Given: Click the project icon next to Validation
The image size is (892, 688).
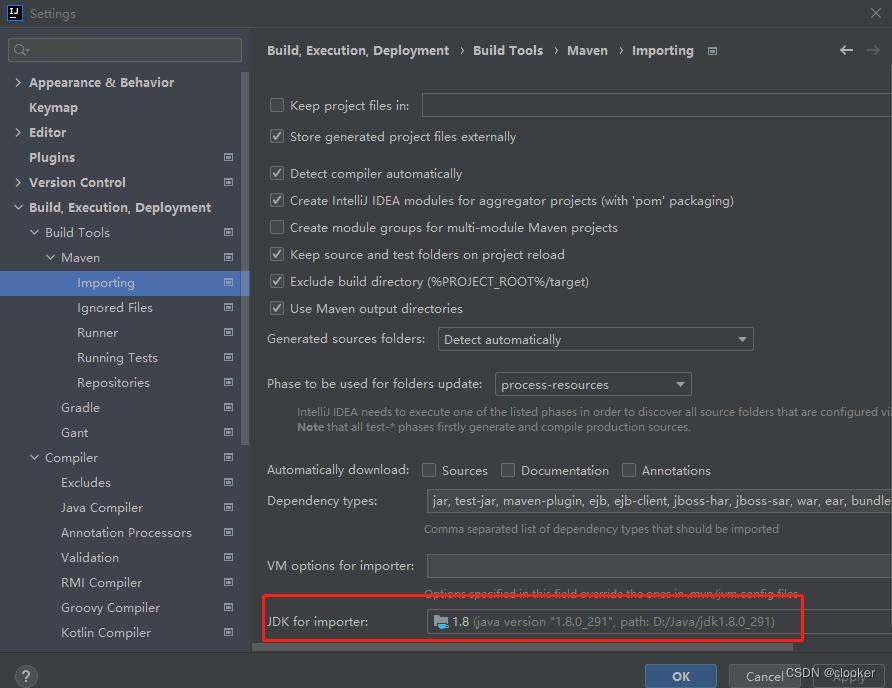Looking at the screenshot, I should [x=228, y=558].
